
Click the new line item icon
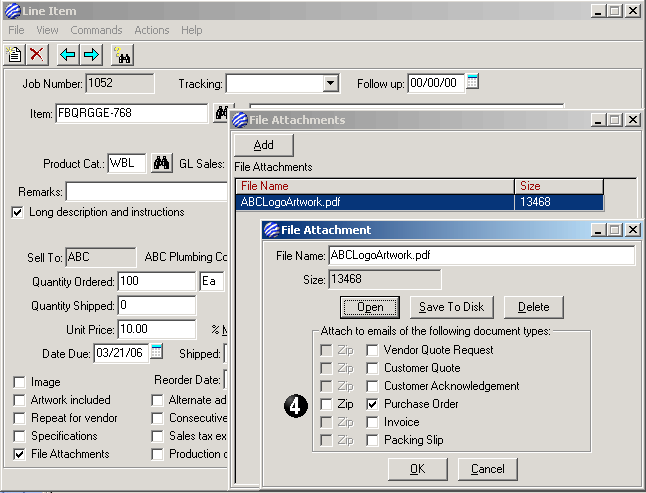(14, 54)
